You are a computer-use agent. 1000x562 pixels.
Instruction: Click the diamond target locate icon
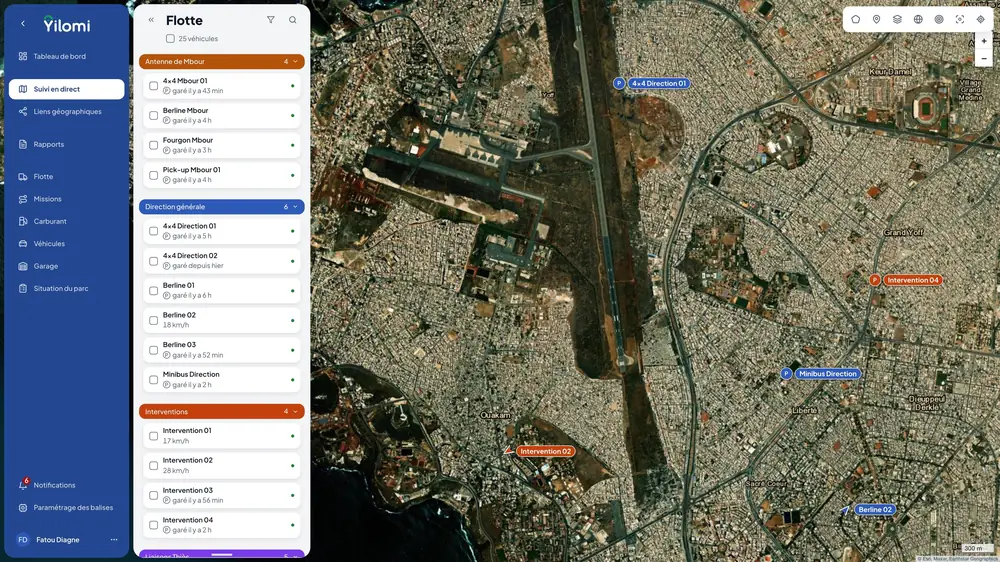tap(980, 20)
